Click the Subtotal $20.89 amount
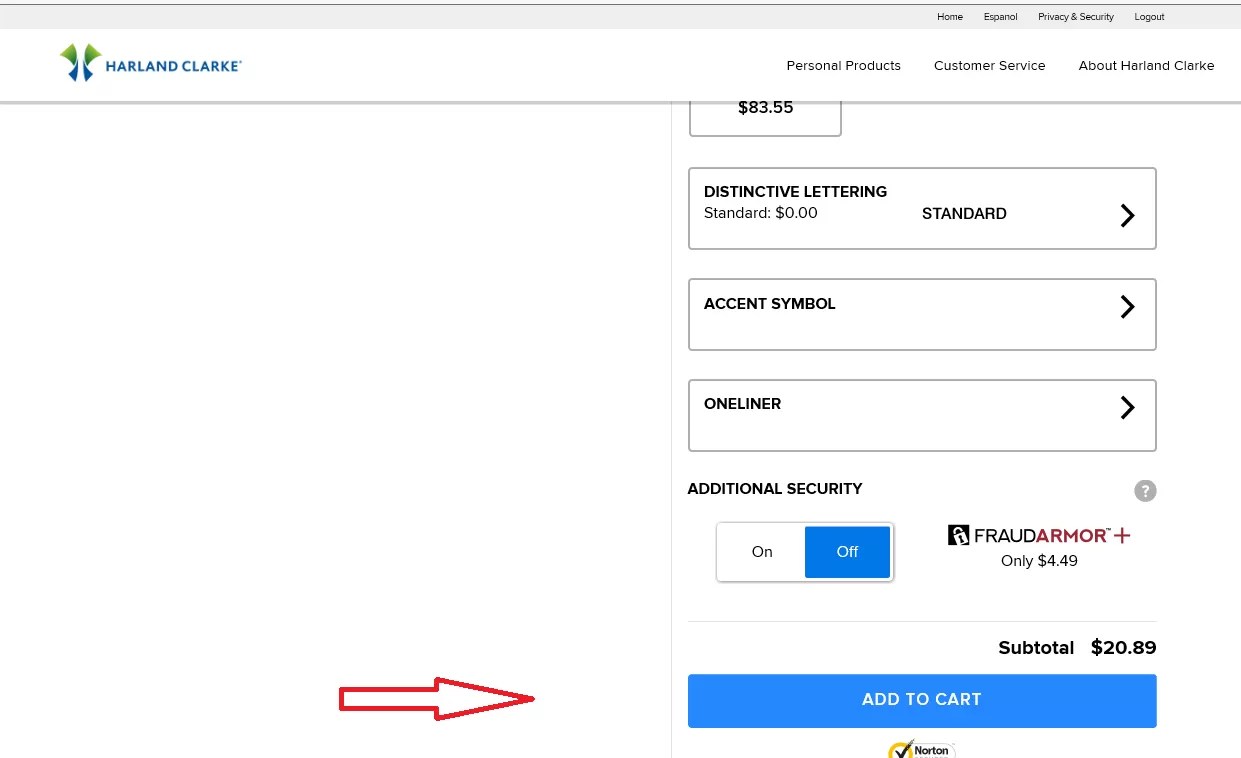The height and width of the screenshot is (758, 1241). pos(1123,648)
